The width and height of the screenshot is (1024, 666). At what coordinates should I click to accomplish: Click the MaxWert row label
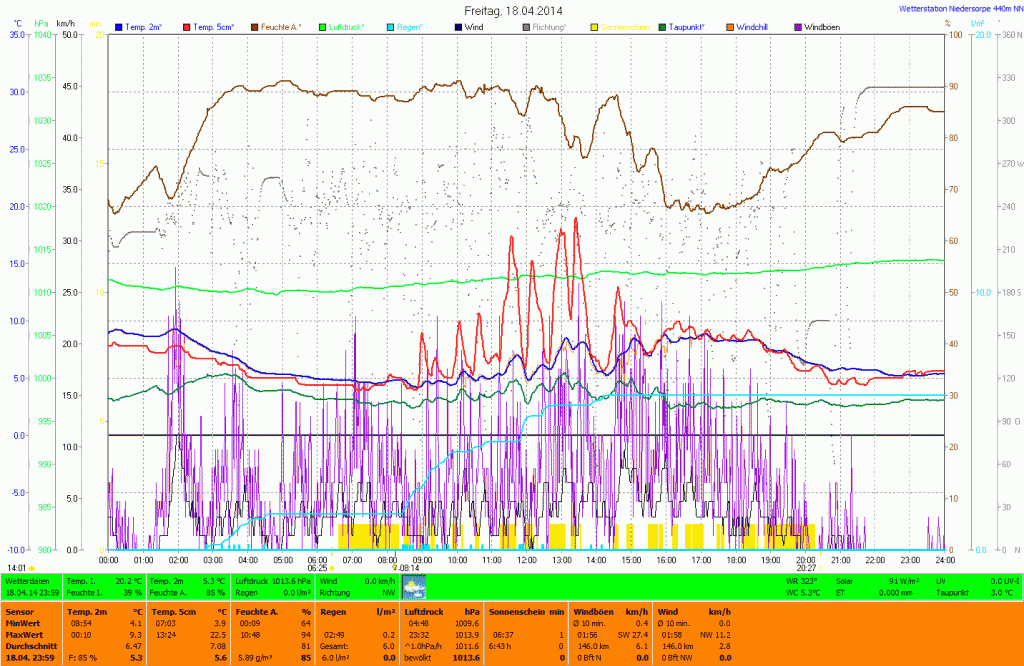coord(25,634)
